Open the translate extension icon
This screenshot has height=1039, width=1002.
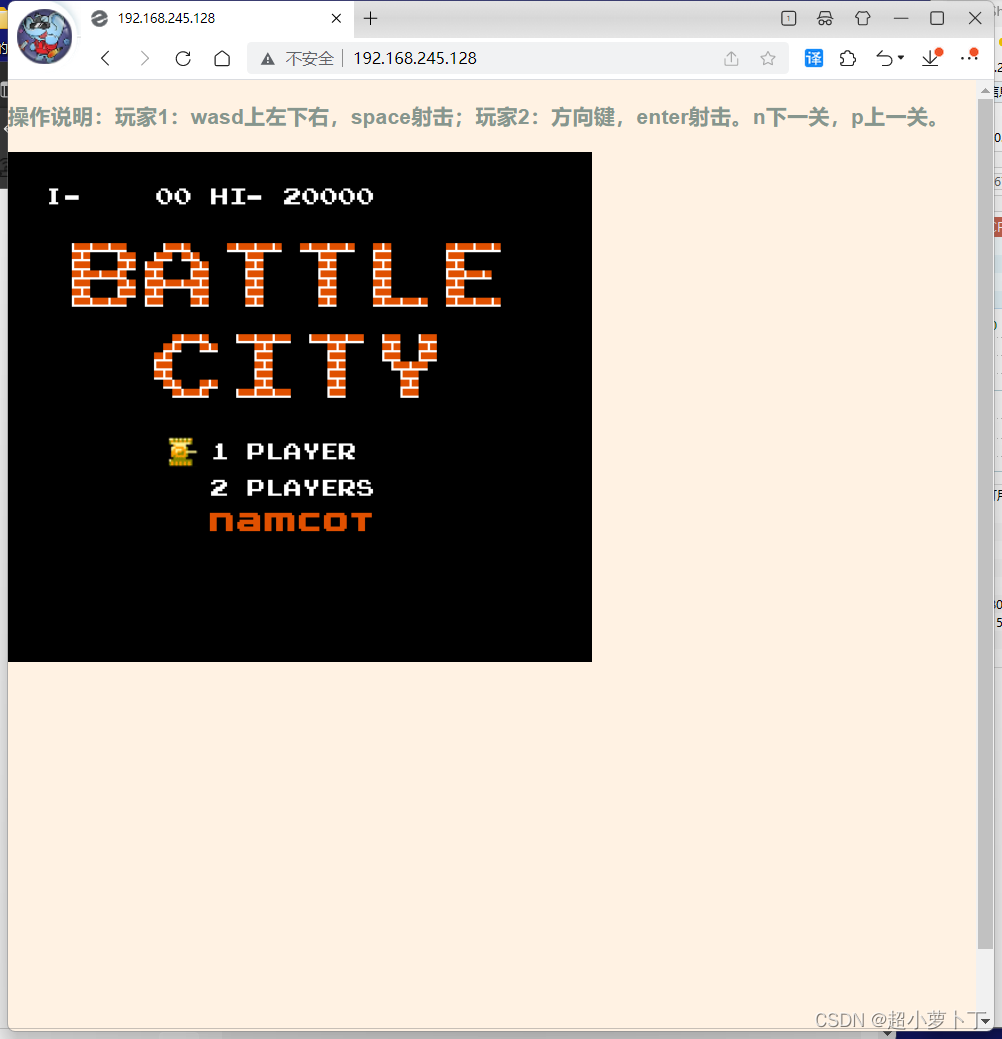(x=814, y=58)
